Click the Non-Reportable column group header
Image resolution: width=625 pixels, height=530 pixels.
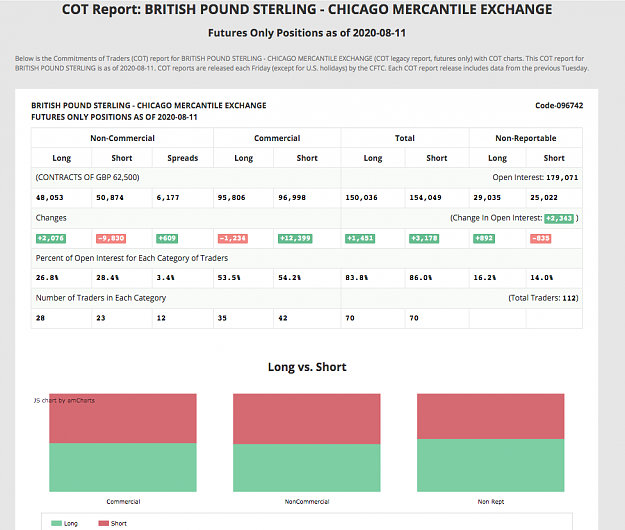click(x=526, y=138)
